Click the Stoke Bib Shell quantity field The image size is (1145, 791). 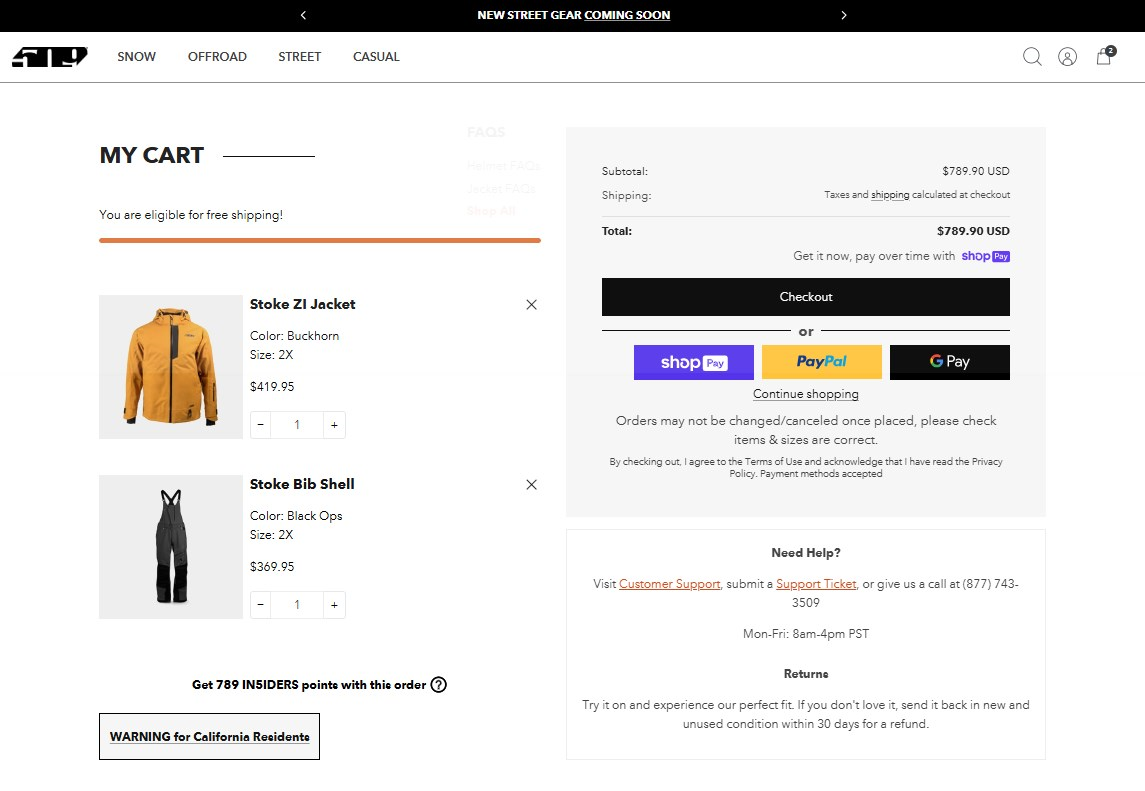click(x=297, y=605)
